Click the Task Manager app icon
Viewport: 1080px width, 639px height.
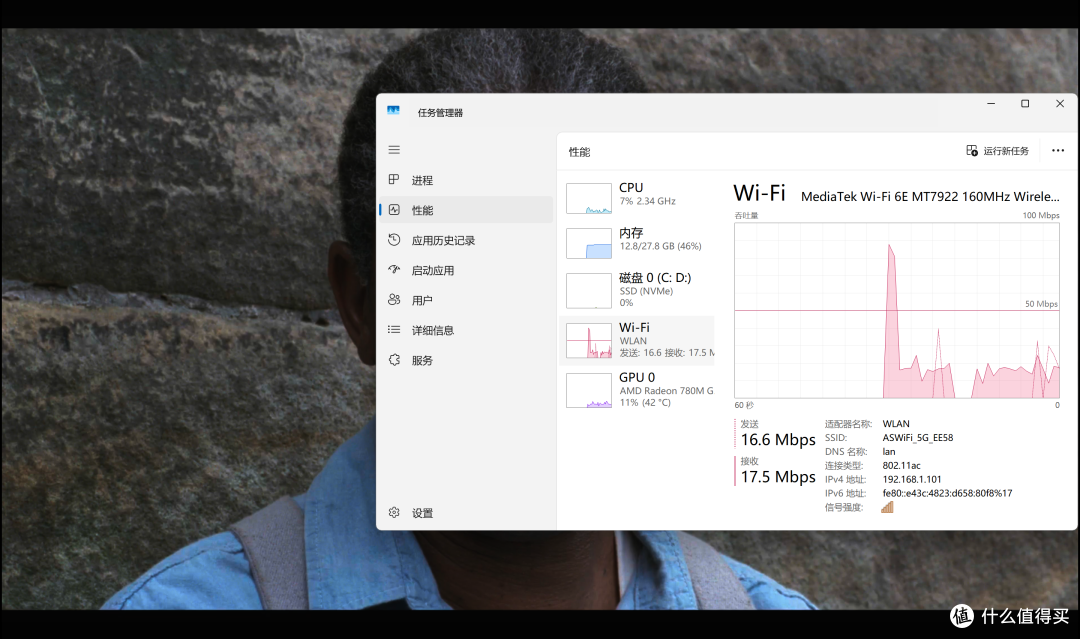pos(393,110)
